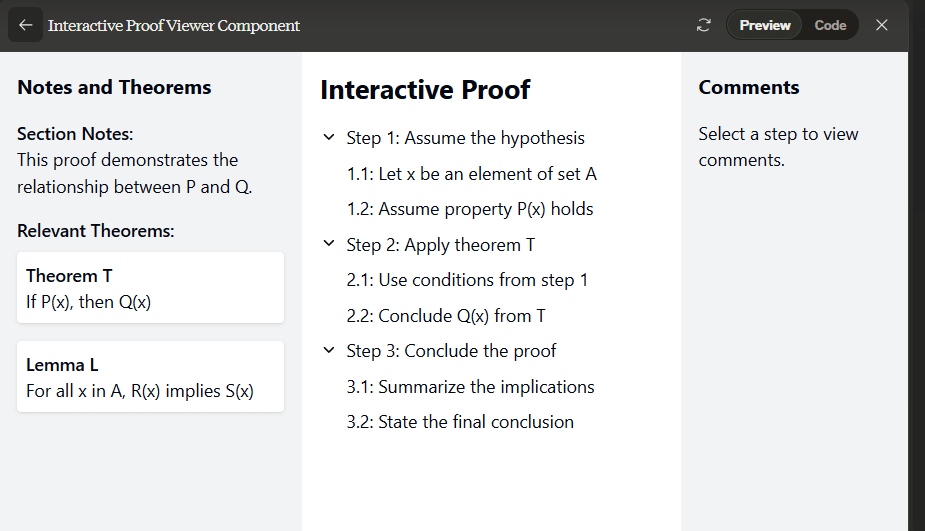925x531 pixels.
Task: Click the Interactive Proof Viewer Component title
Action: 174,25
